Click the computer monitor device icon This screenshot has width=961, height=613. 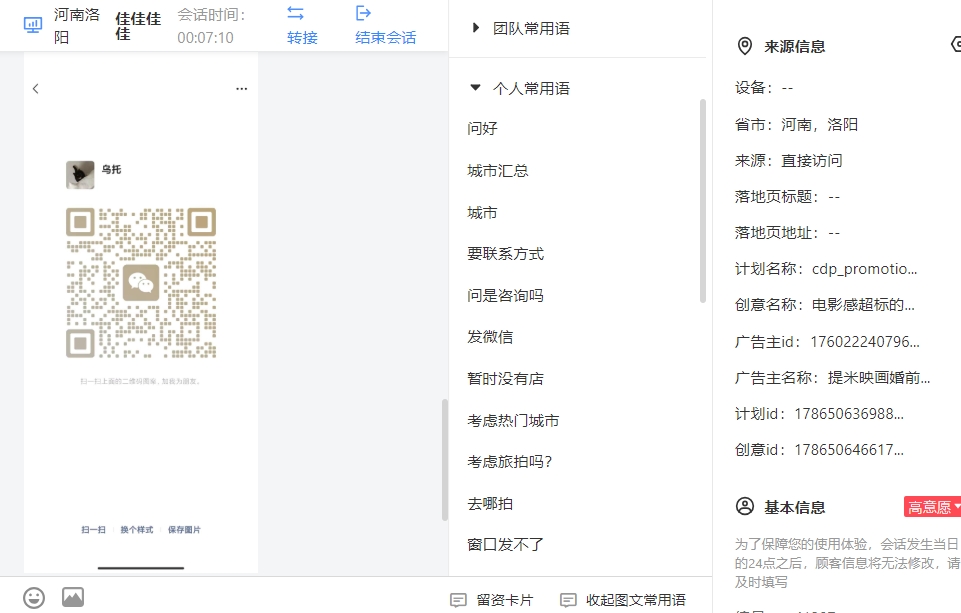coord(32,25)
